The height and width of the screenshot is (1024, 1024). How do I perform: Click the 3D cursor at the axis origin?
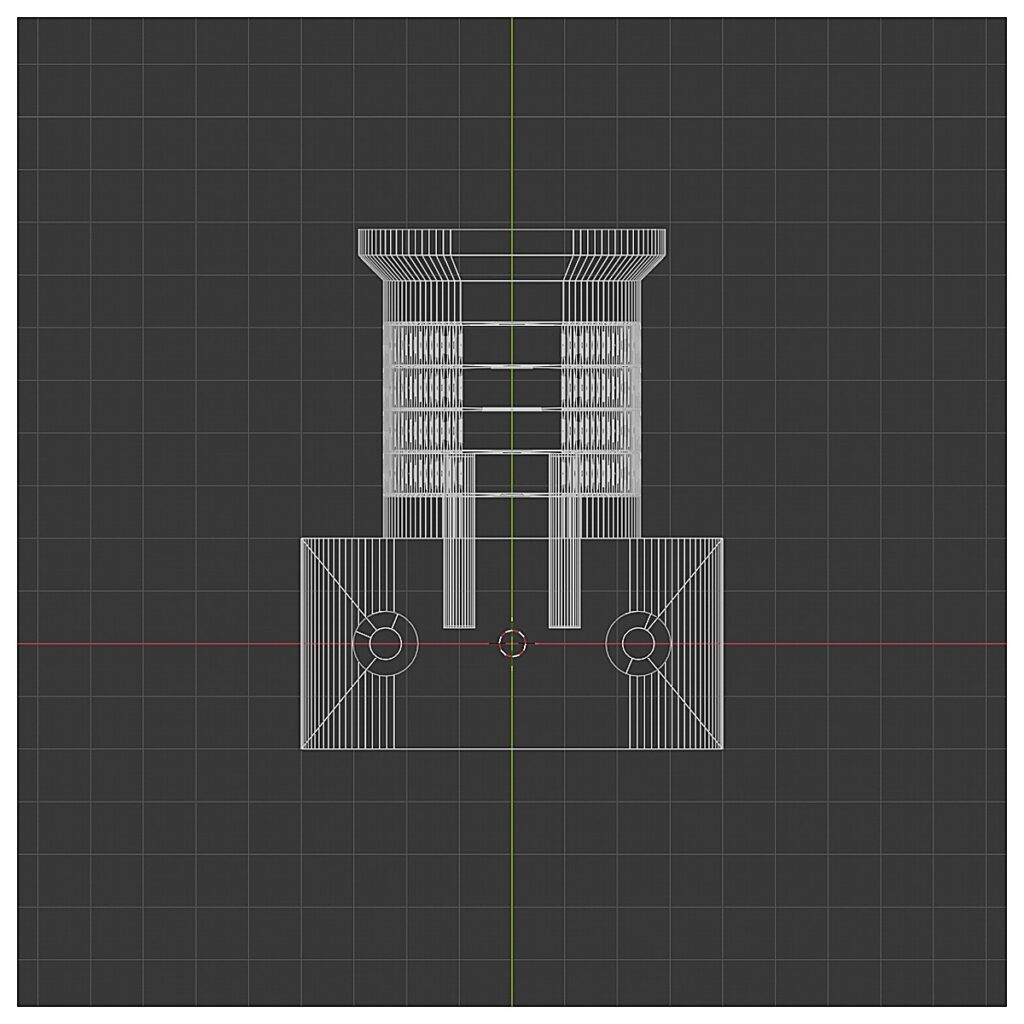click(x=512, y=643)
